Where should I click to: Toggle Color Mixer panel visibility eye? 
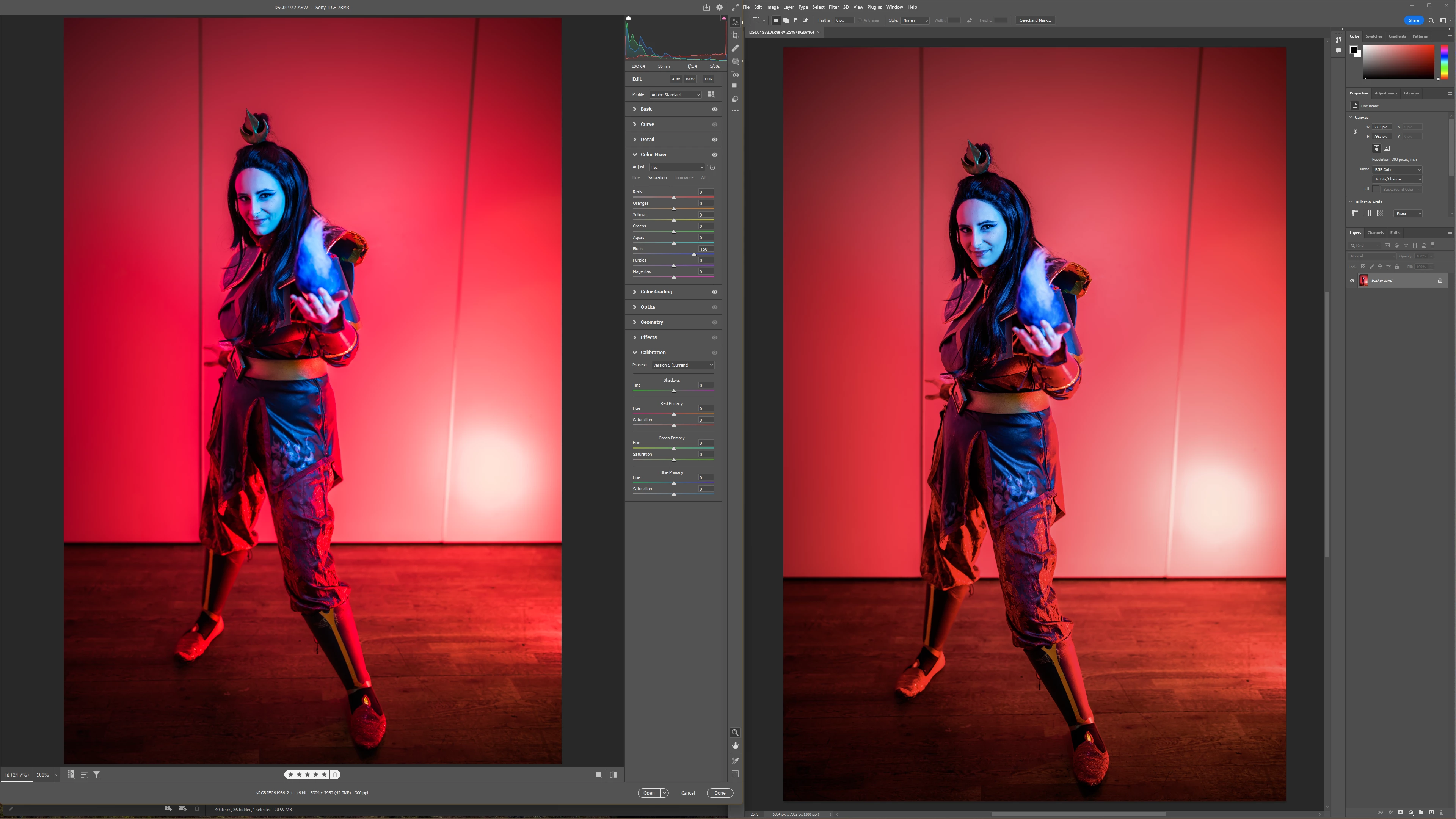(x=714, y=155)
